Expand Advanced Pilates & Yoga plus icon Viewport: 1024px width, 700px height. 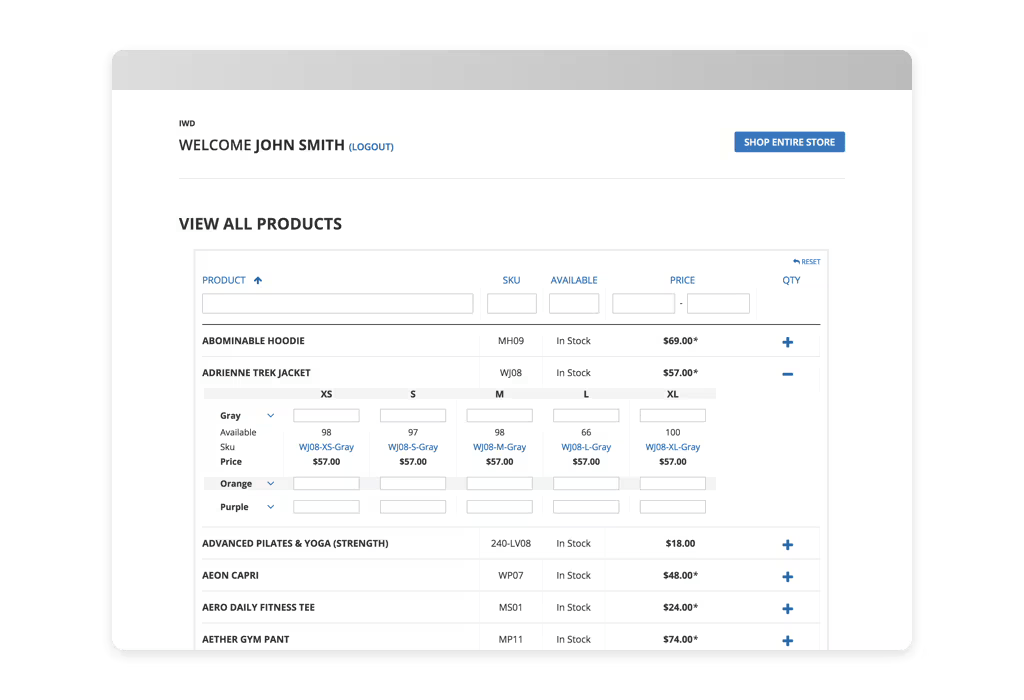pos(787,545)
